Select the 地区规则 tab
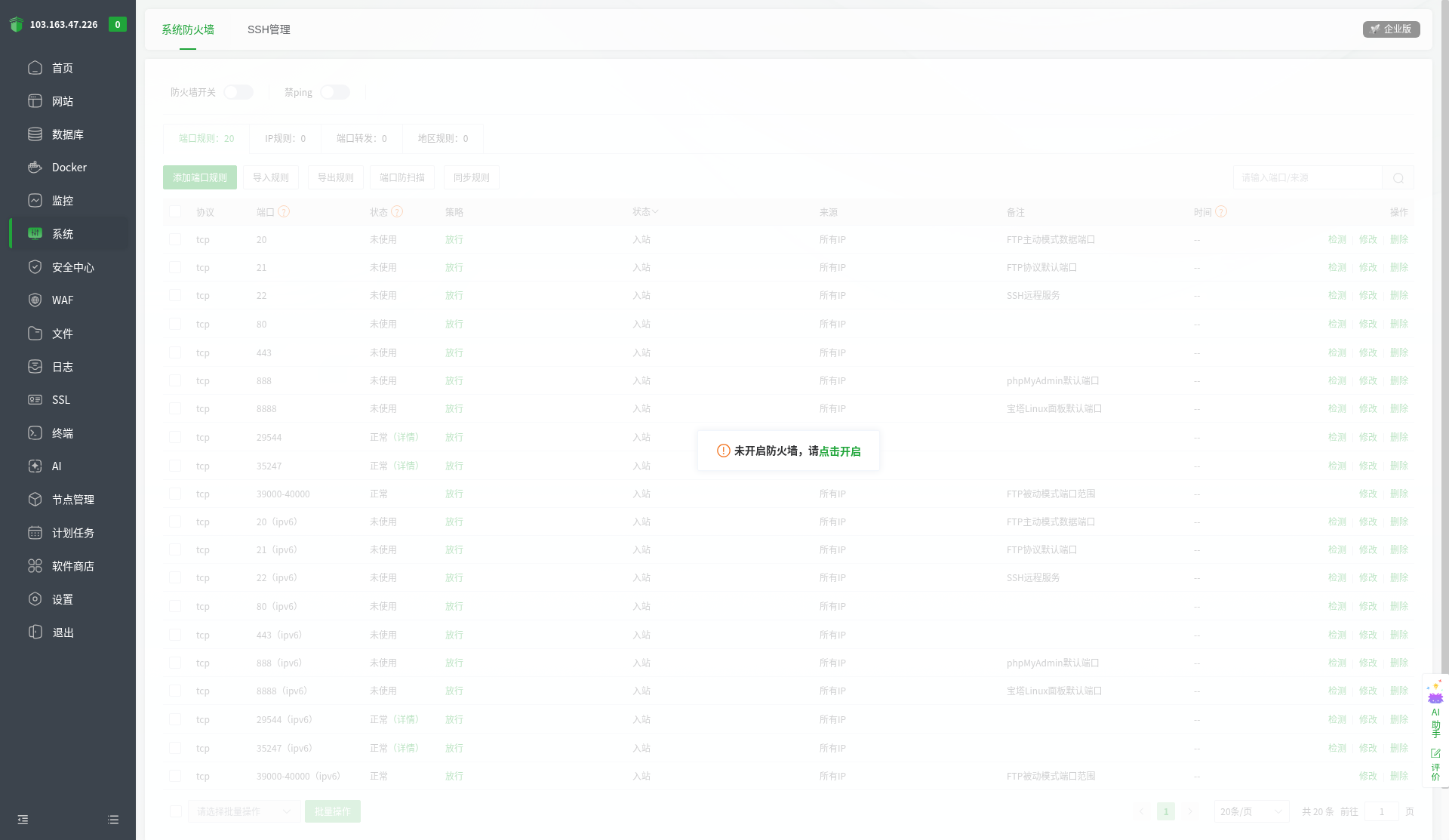The image size is (1449, 840). pos(443,139)
